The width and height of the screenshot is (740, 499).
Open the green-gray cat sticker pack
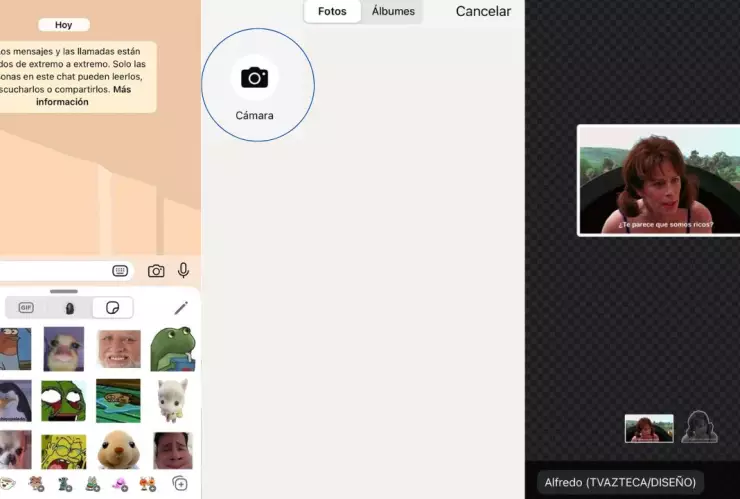point(92,484)
